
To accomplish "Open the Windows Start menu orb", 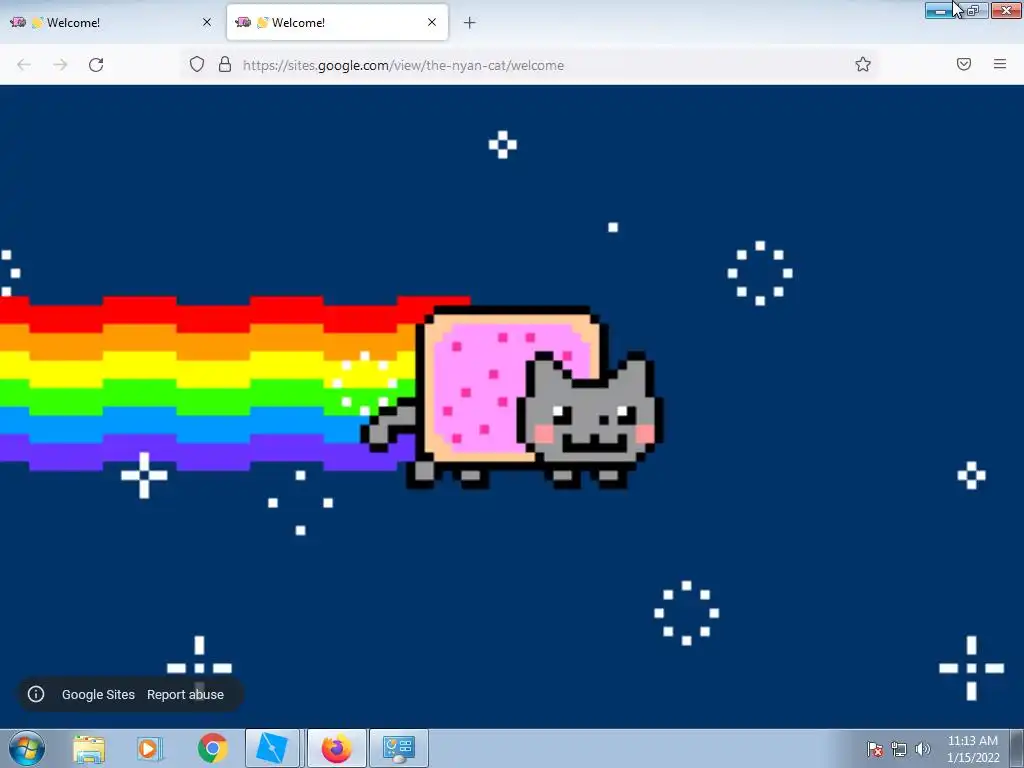I will pos(27,748).
